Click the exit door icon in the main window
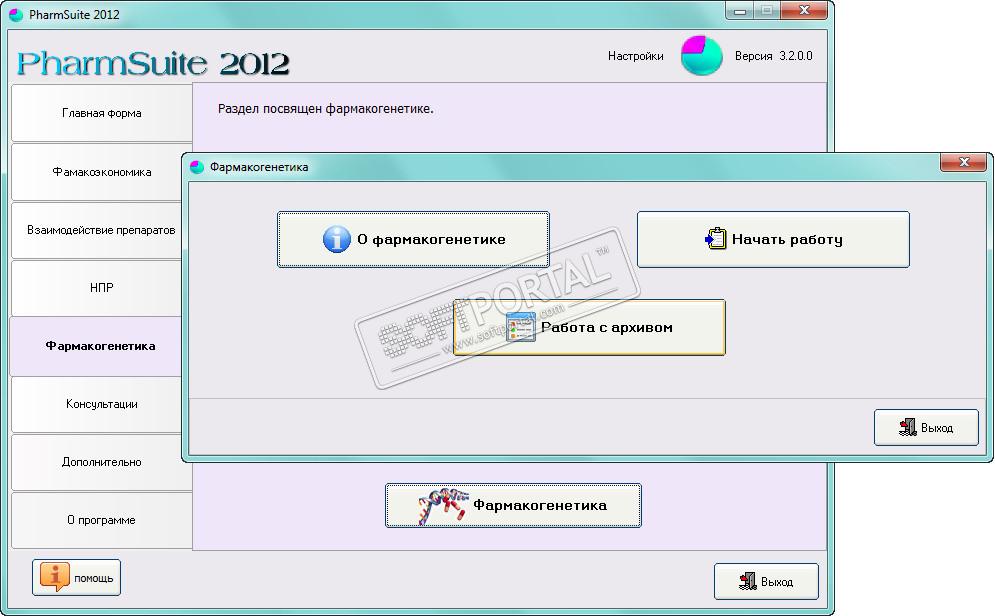 point(748,580)
